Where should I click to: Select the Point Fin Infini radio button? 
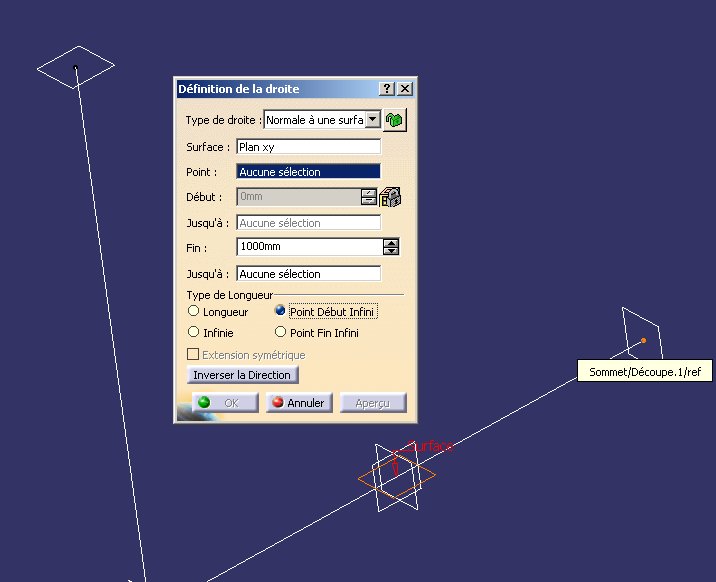click(280, 332)
